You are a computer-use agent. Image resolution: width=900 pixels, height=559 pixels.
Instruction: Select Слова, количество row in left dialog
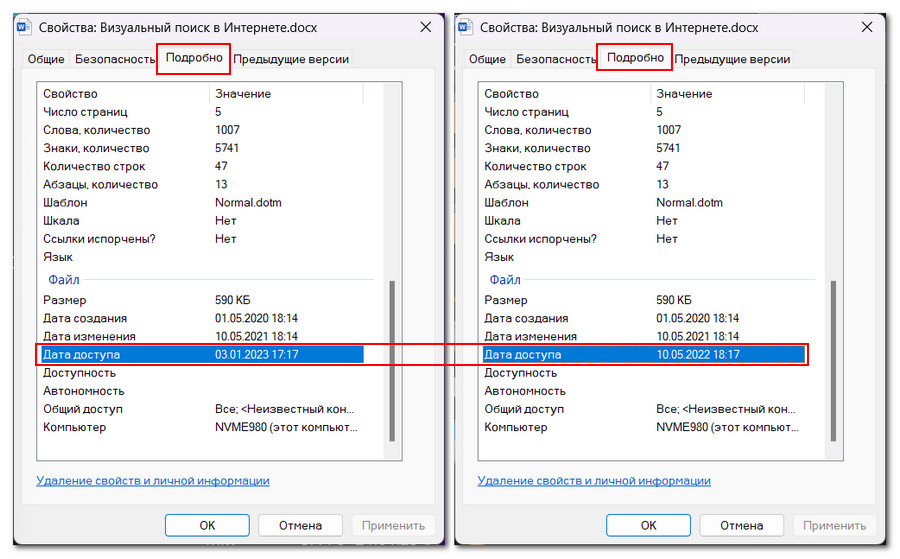[201, 130]
